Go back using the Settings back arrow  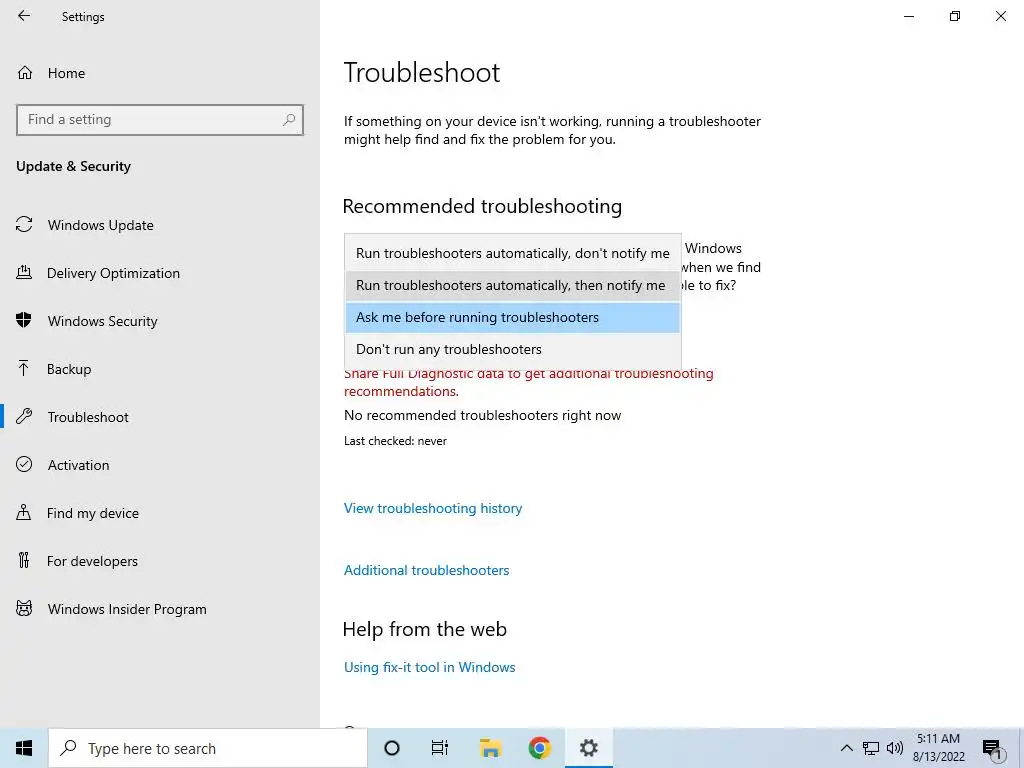24,16
